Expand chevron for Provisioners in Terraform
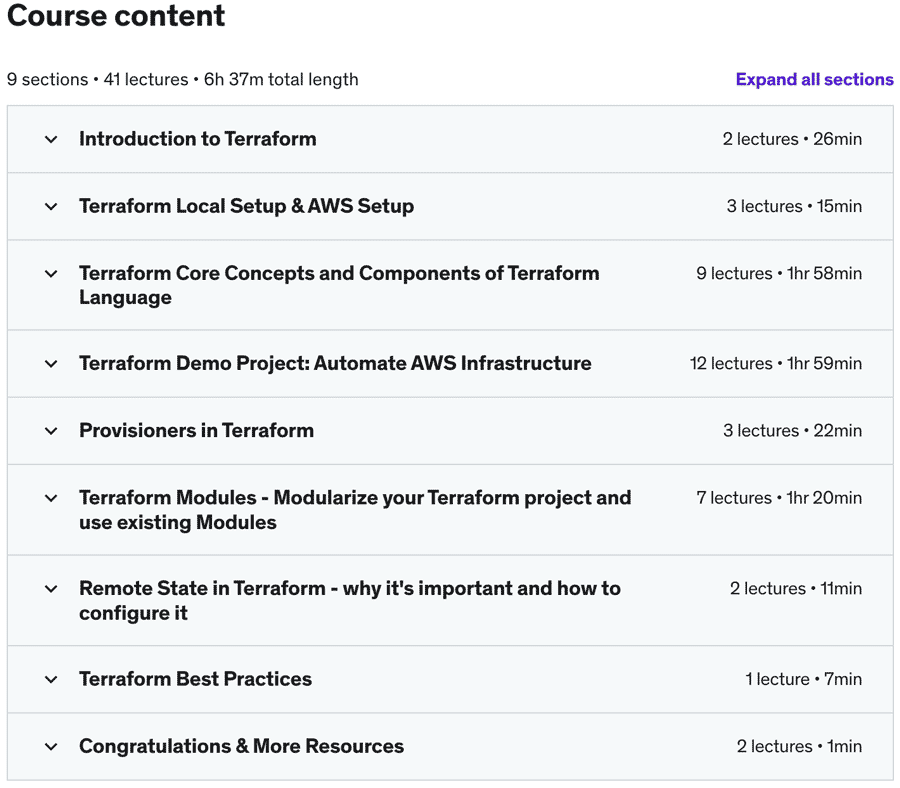 [51, 430]
